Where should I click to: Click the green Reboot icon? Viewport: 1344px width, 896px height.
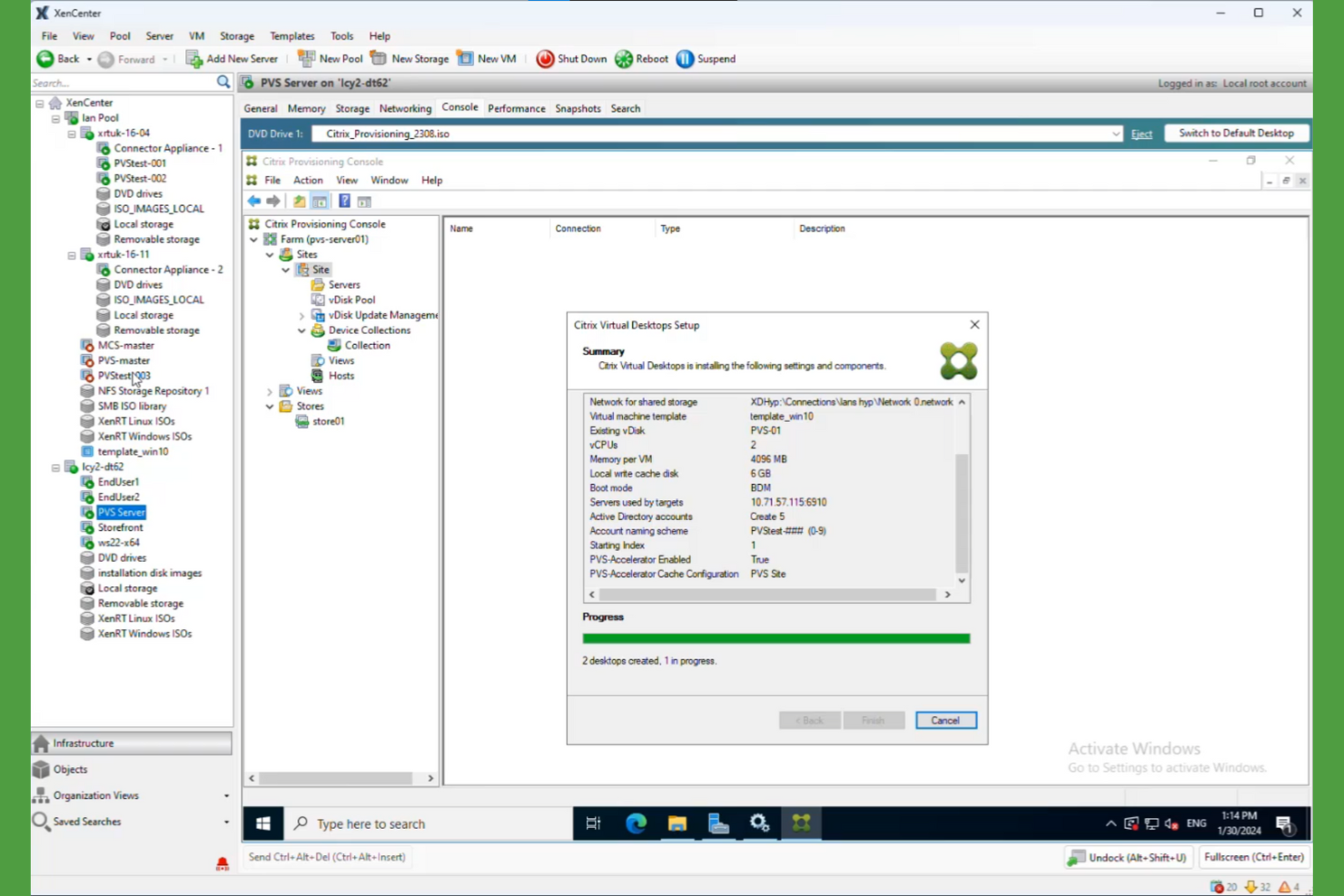624,59
